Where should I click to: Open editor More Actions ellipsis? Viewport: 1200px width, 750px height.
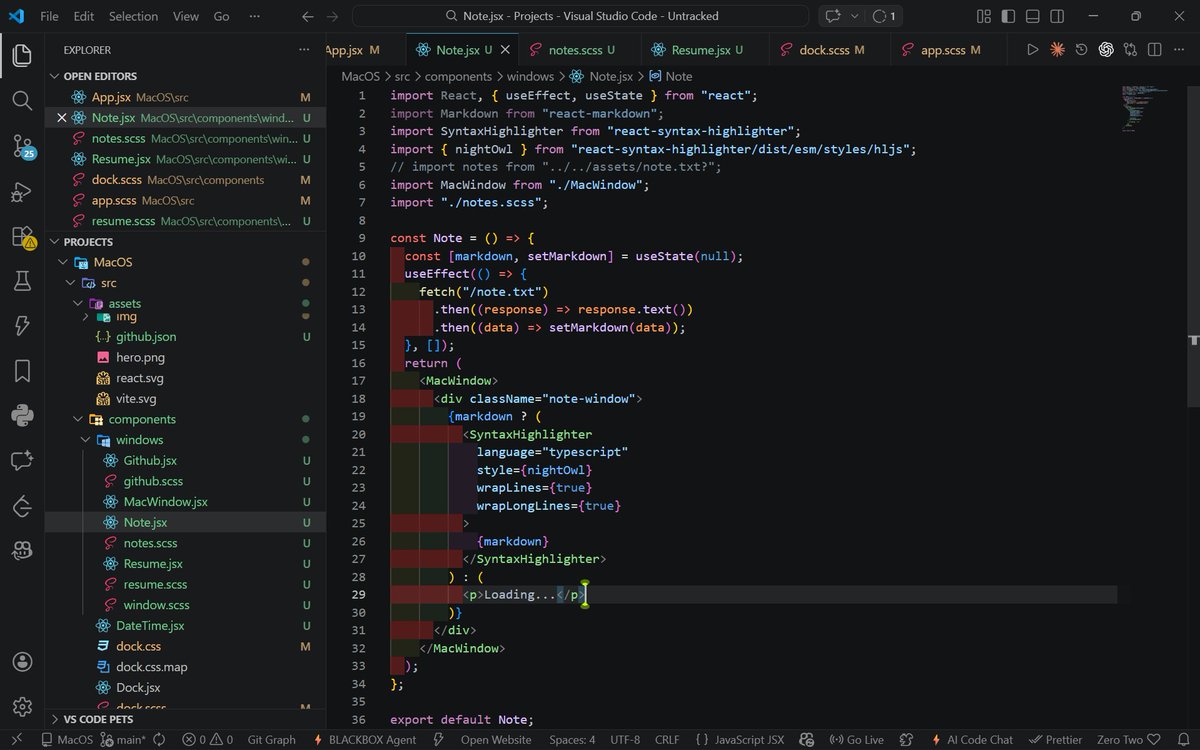(1179, 50)
